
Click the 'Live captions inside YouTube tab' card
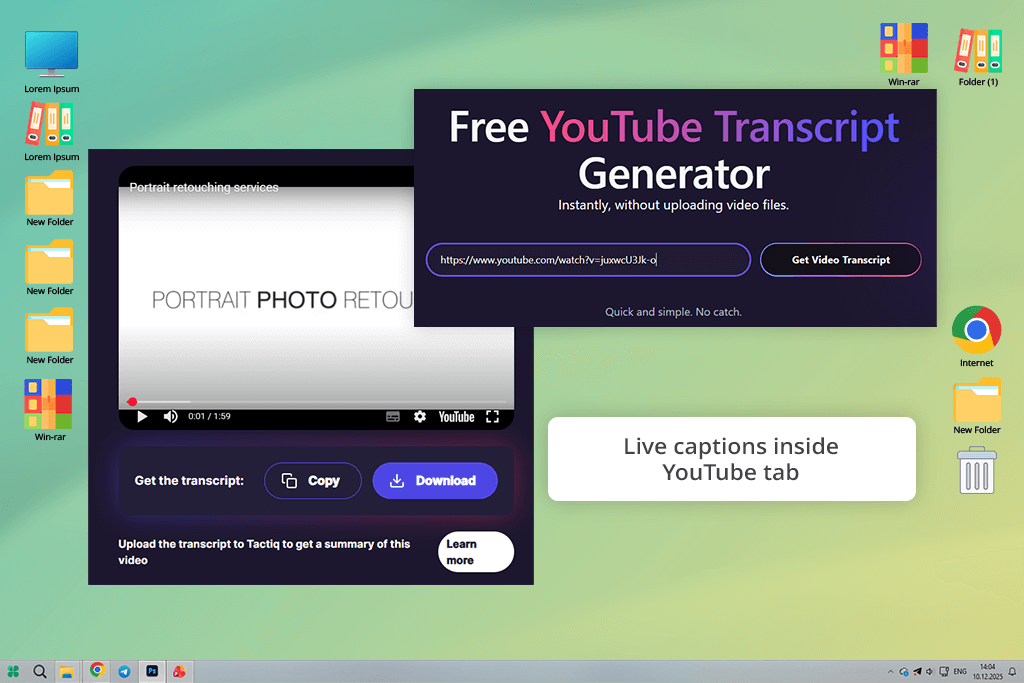pyautogui.click(x=731, y=459)
